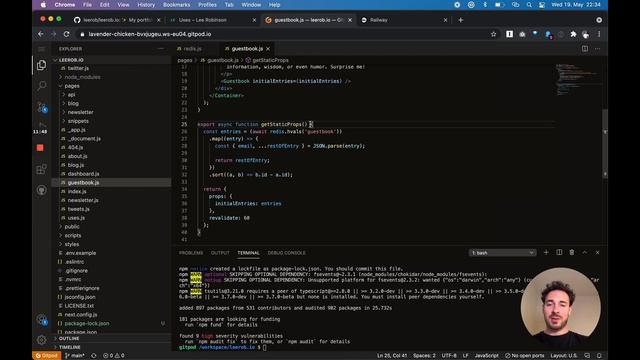
Task: Switch to the OUTPUT panel tab
Action: [220, 253]
